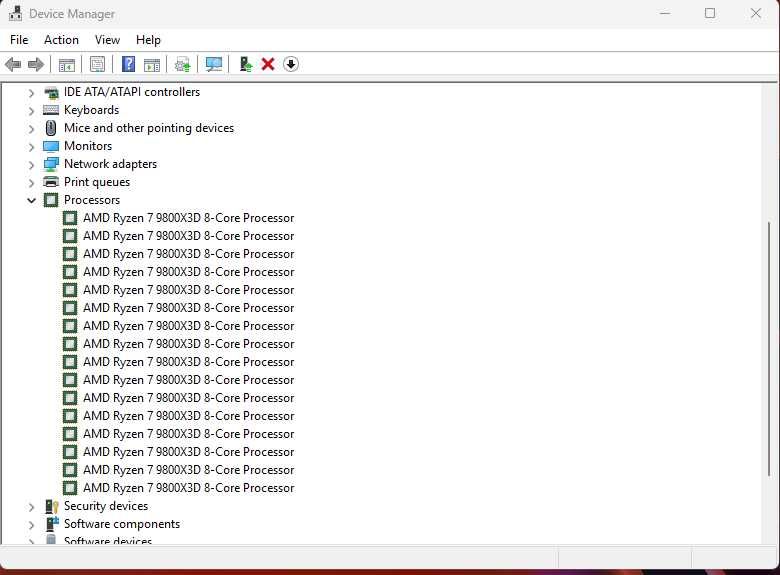Screen dimensions: 780x575
Task: Expand the Software components node
Action: click(x=31, y=525)
